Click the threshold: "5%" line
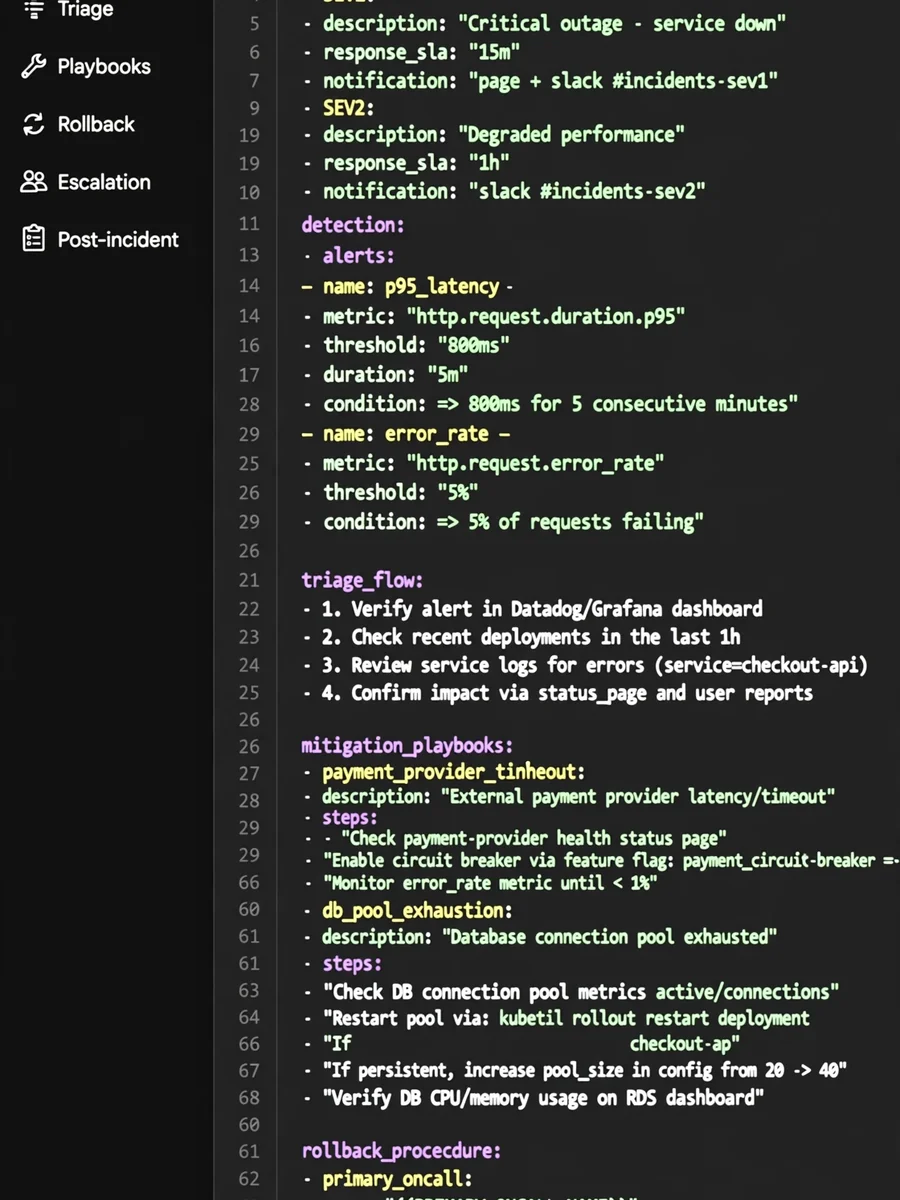Image resolution: width=900 pixels, height=1200 pixels. tap(391, 492)
